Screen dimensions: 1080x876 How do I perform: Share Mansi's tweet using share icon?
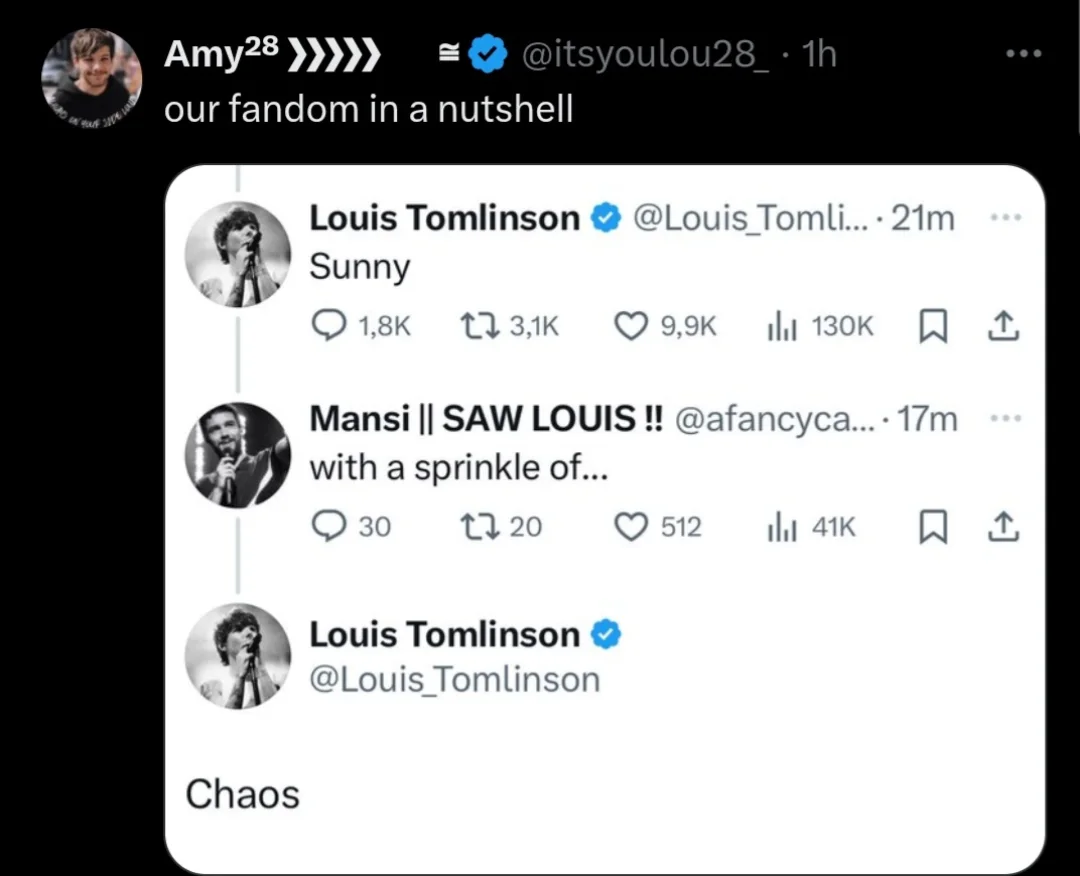click(x=1003, y=527)
